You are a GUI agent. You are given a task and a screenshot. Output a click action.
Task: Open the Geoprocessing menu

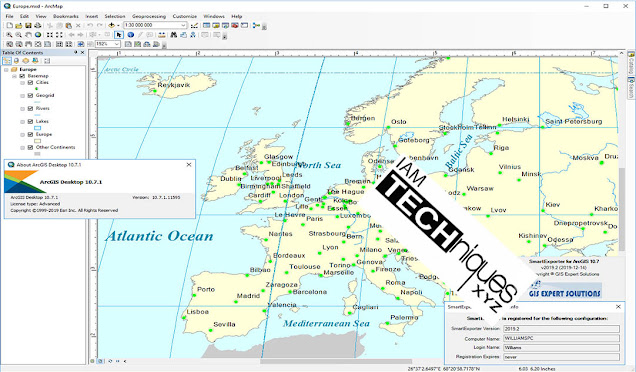[x=149, y=16]
